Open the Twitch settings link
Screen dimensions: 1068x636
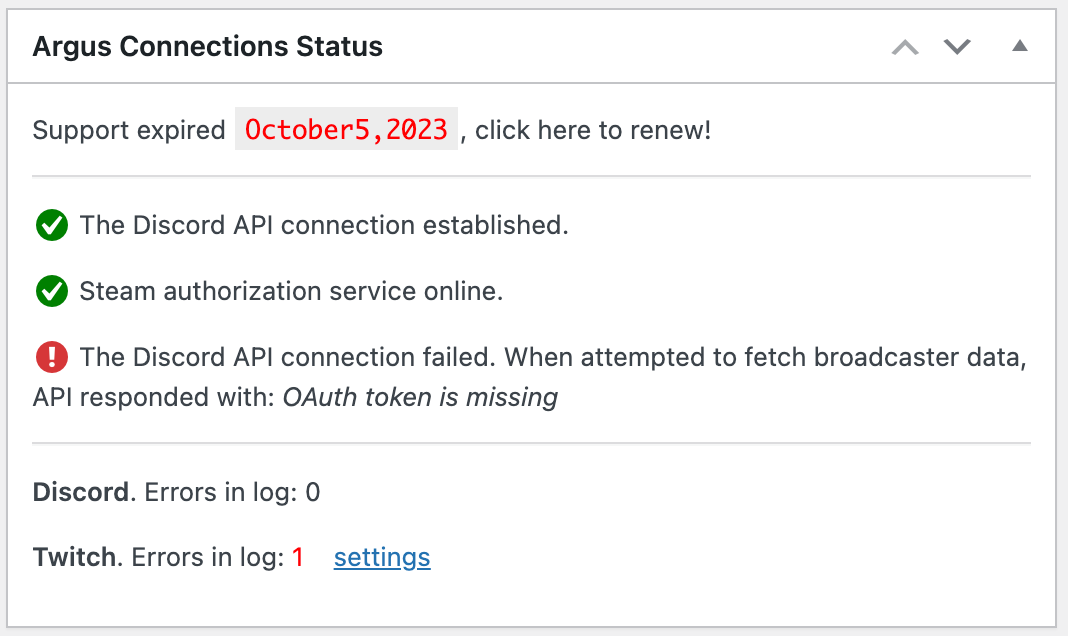tap(382, 557)
